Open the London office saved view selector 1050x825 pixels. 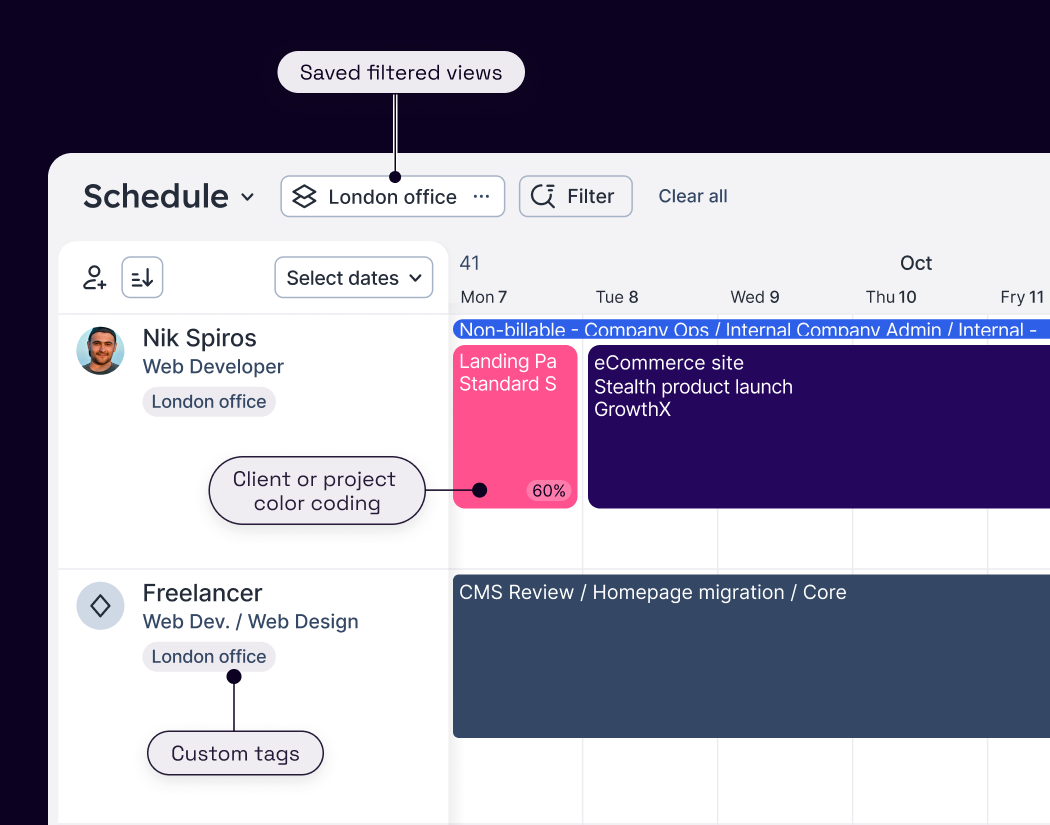[x=391, y=196]
